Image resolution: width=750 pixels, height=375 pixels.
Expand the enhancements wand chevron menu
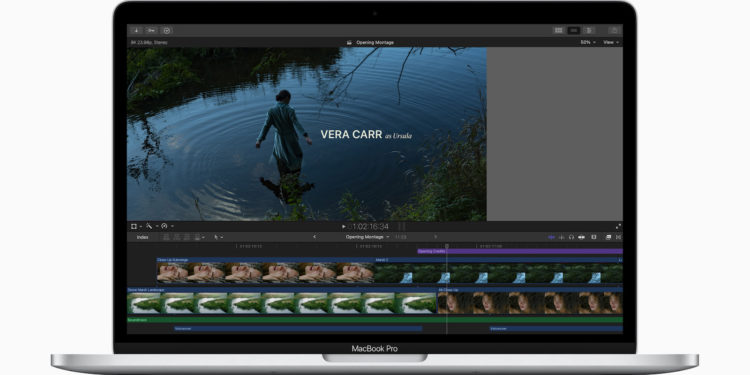point(156,226)
